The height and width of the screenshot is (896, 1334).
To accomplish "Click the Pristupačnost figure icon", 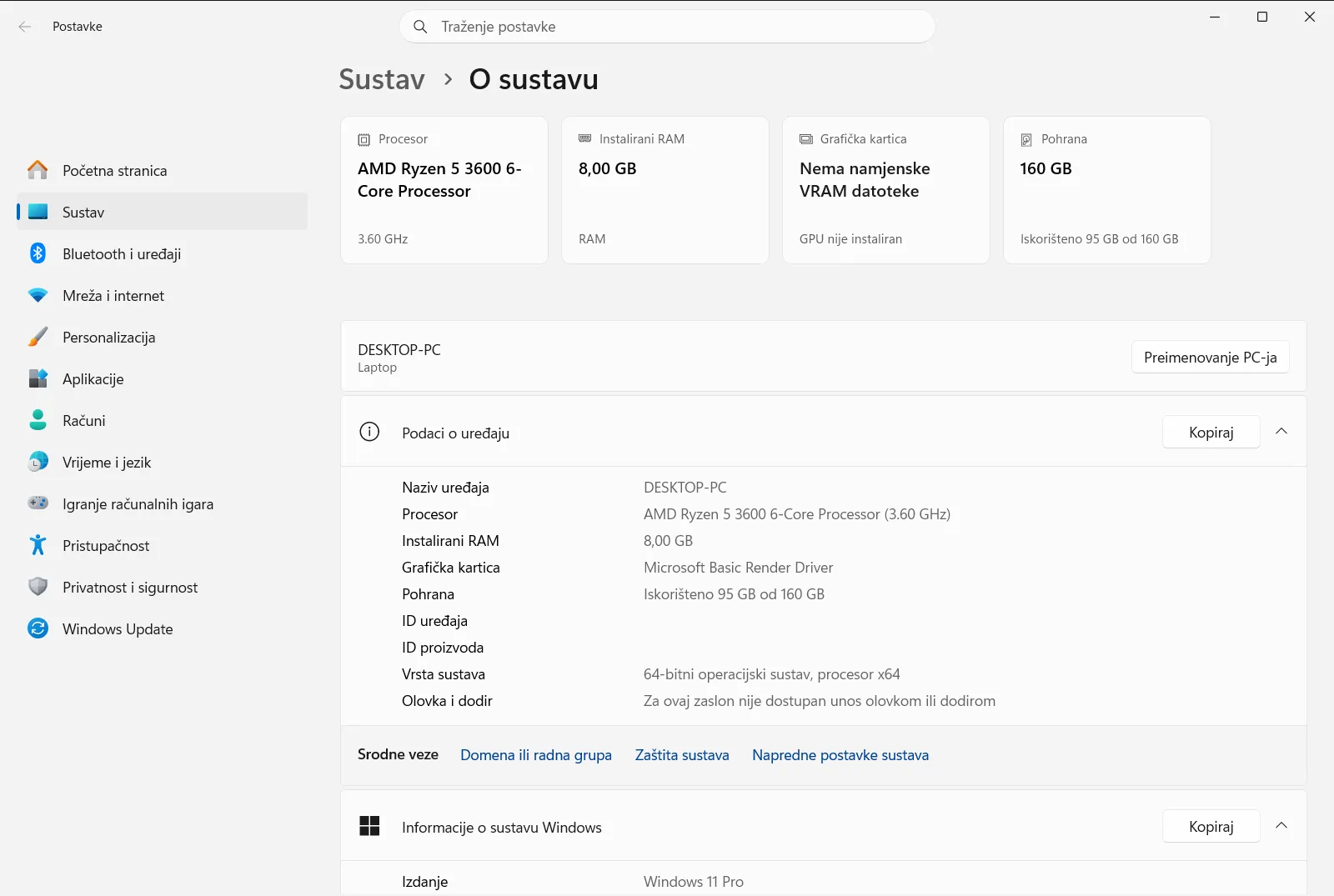I will click(38, 545).
